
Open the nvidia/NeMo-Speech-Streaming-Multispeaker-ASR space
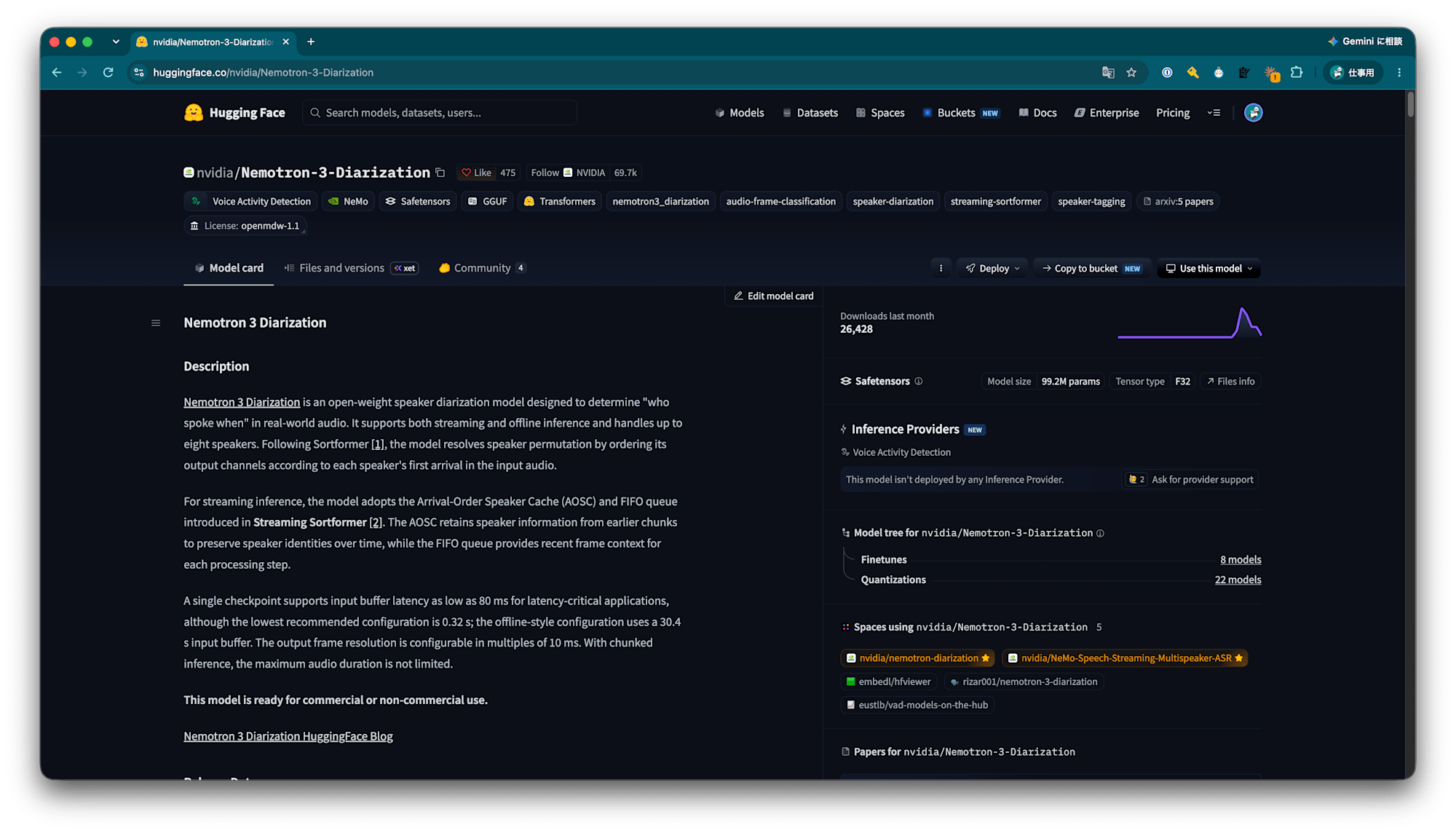click(1125, 658)
